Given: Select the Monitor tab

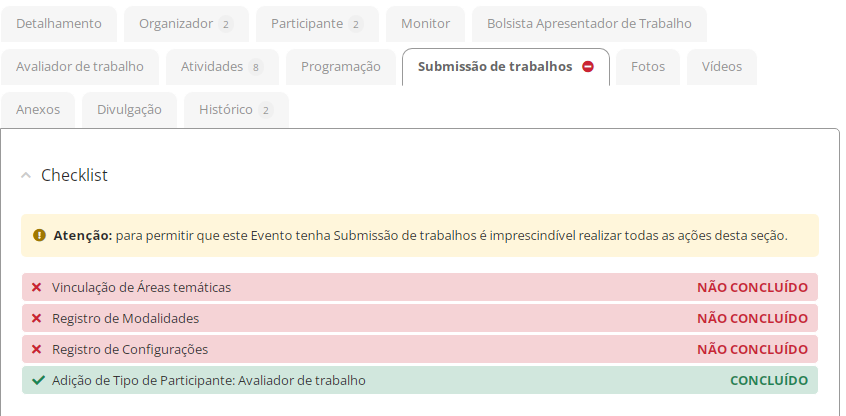Looking at the screenshot, I should pos(425,23).
